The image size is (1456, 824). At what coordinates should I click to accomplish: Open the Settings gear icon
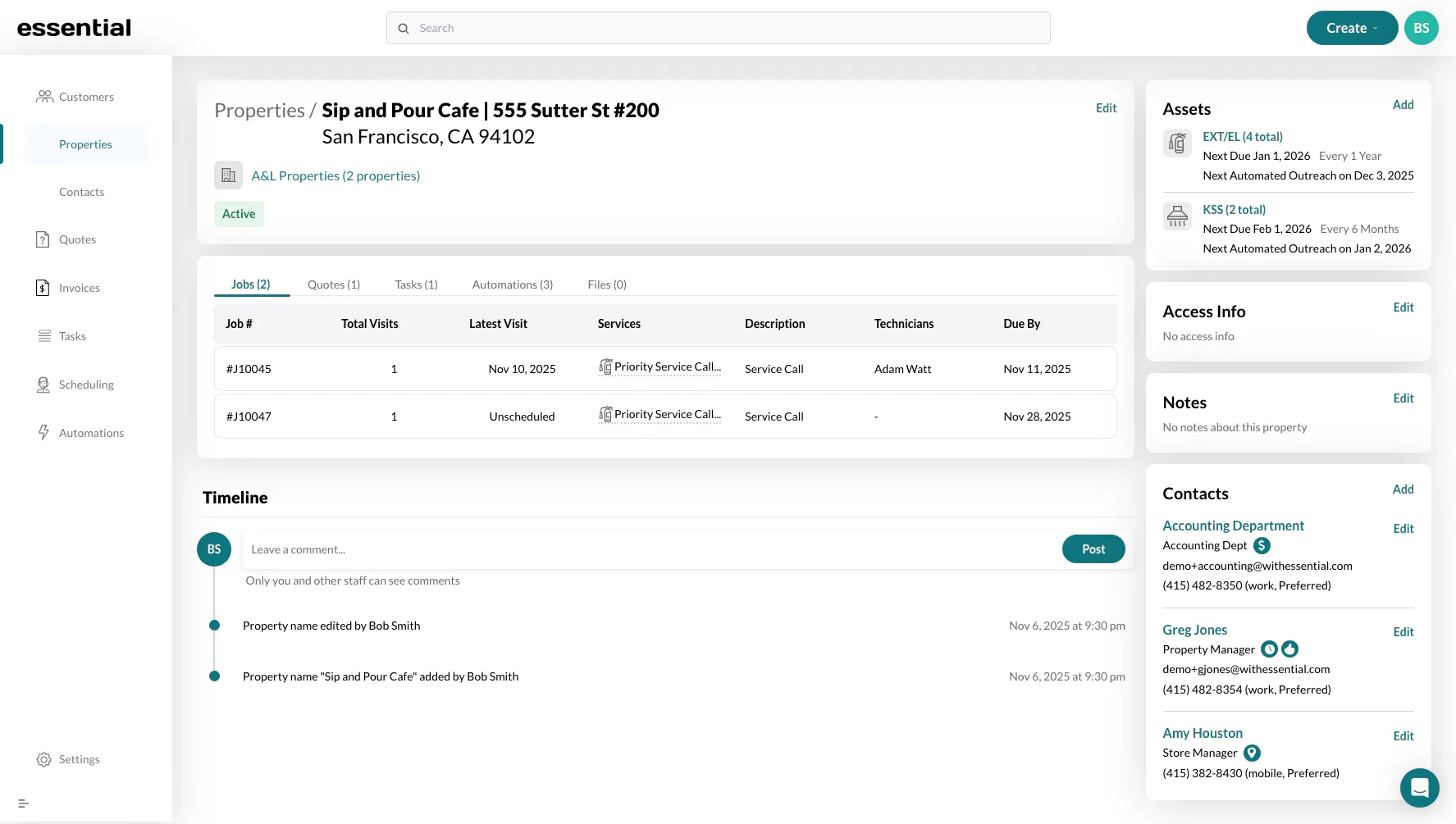pos(44,759)
